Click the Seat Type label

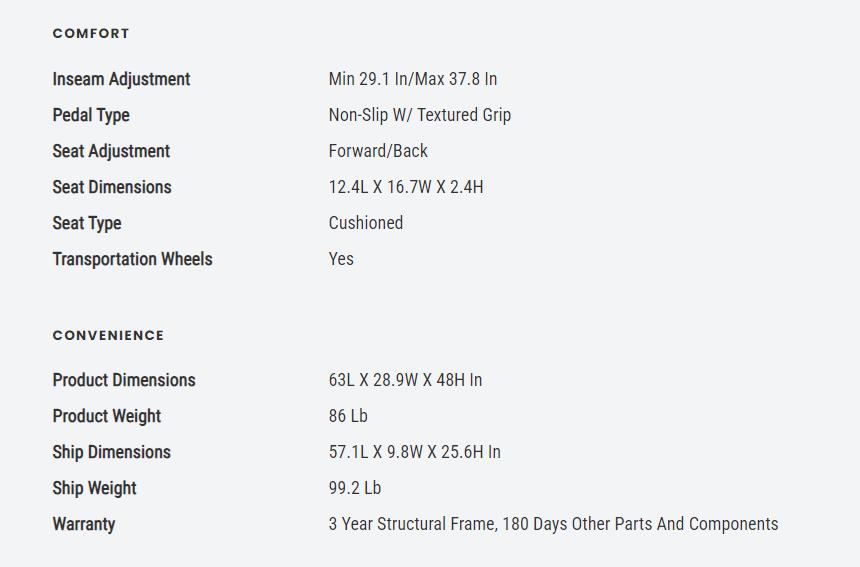(x=87, y=223)
